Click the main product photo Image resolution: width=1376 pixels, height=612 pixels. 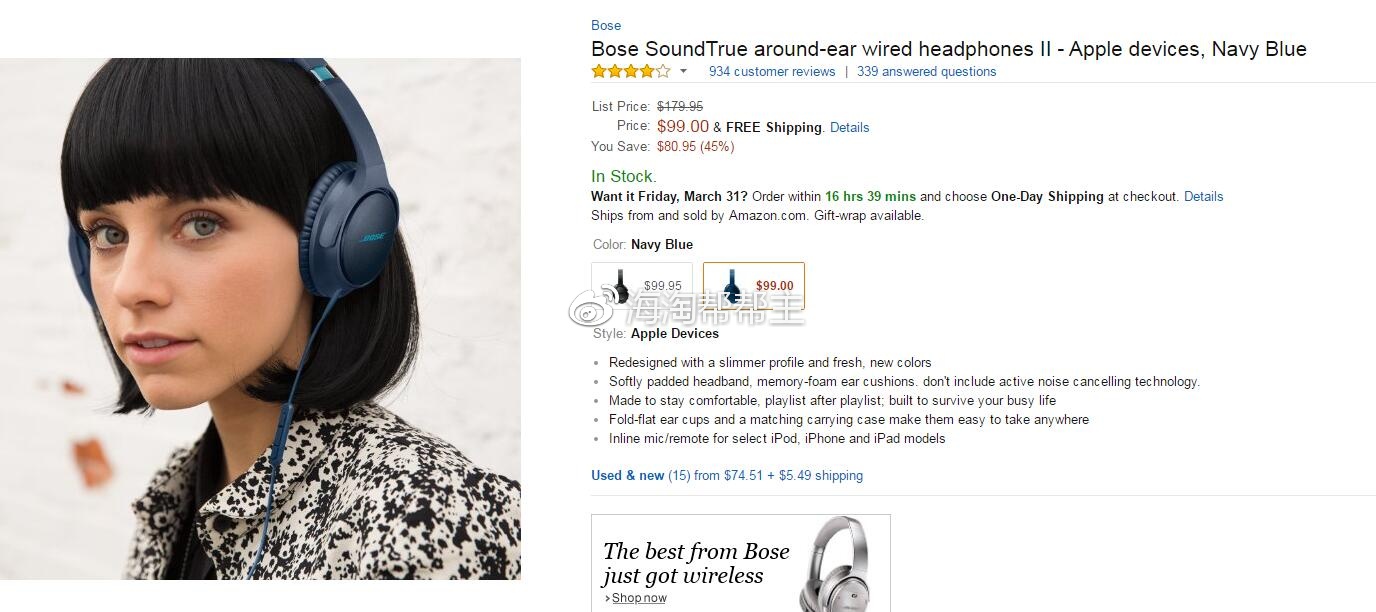[260, 319]
